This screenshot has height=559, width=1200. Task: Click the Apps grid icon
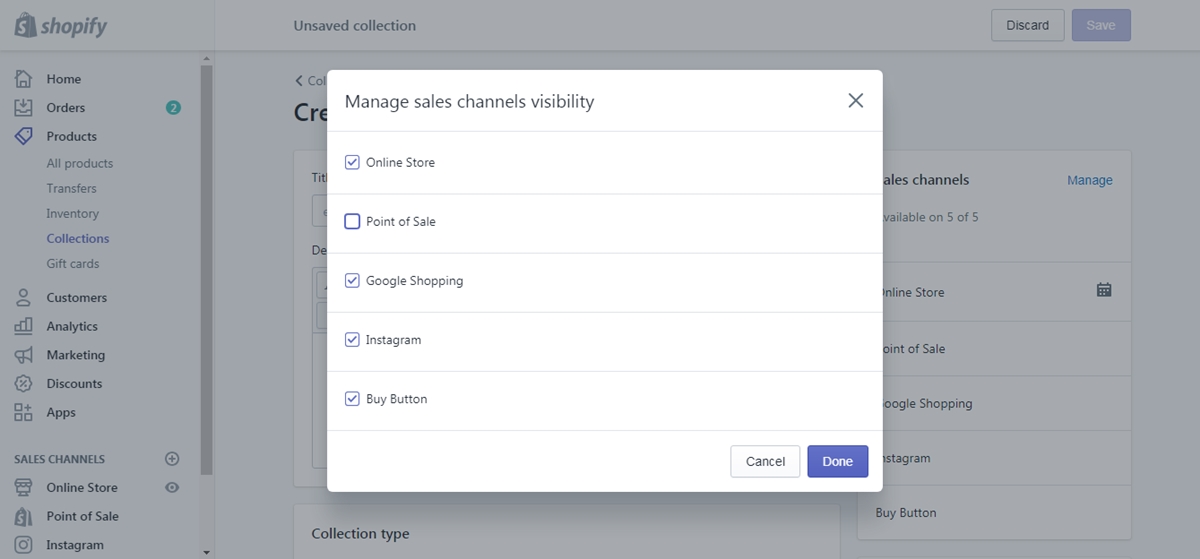[x=24, y=412]
